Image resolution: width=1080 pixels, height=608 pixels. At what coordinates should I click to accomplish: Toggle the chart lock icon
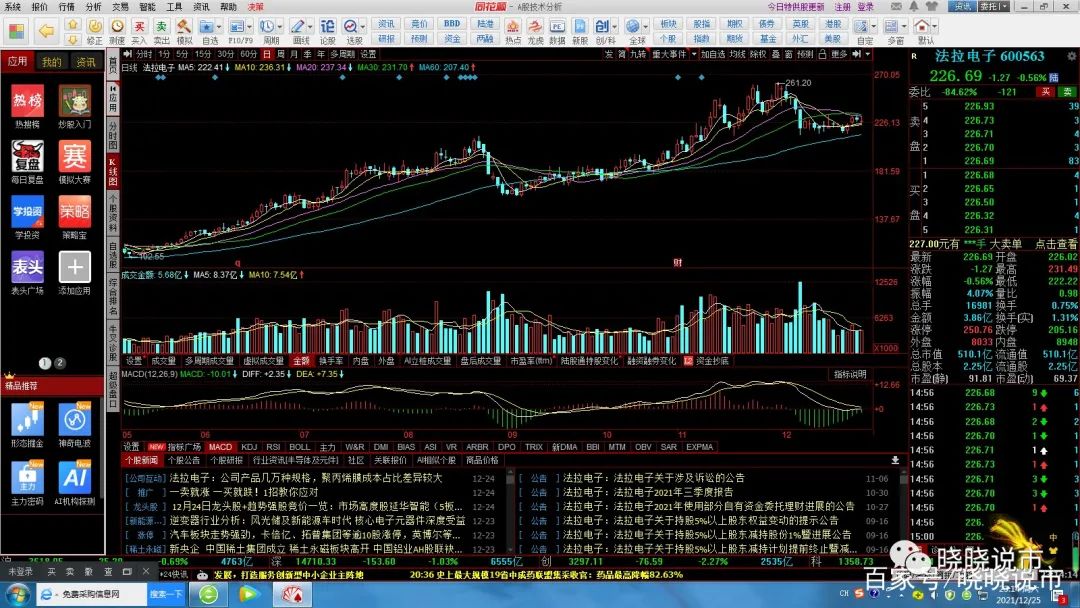[x=820, y=54]
